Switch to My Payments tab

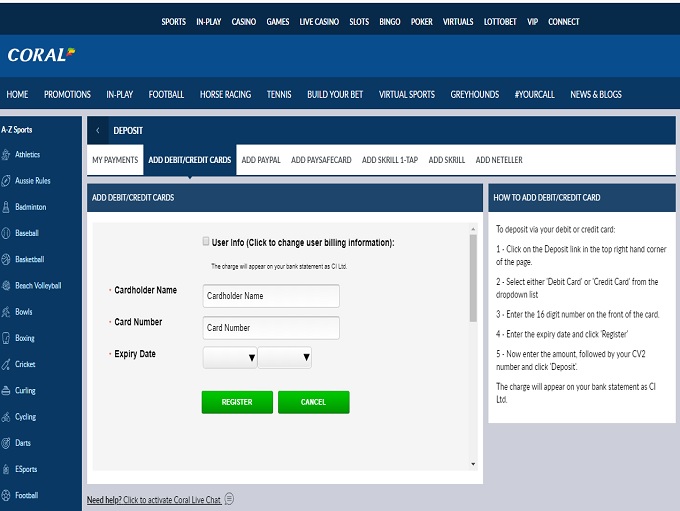tap(115, 160)
